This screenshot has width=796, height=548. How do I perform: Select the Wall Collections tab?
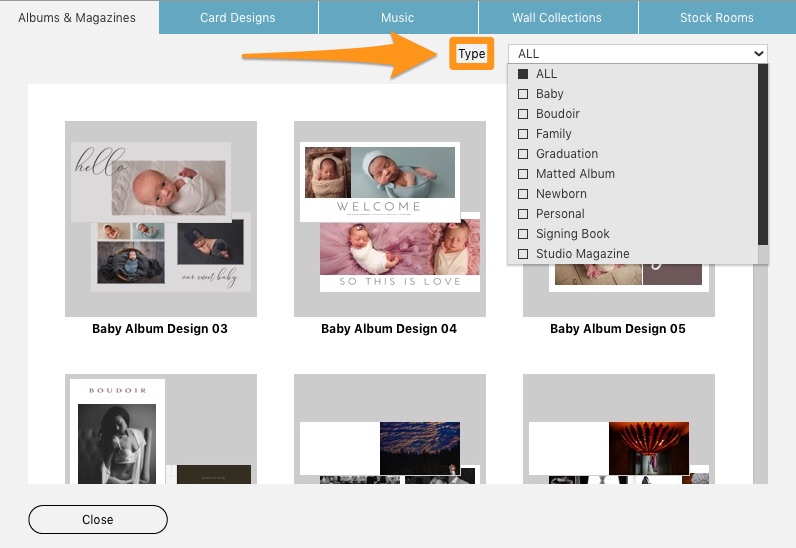[557, 18]
